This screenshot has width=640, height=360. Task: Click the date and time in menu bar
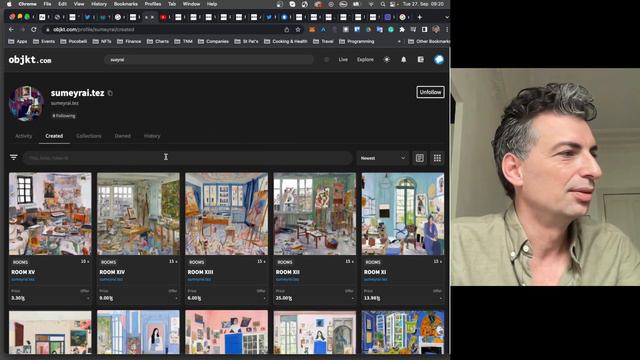[x=423, y=4]
